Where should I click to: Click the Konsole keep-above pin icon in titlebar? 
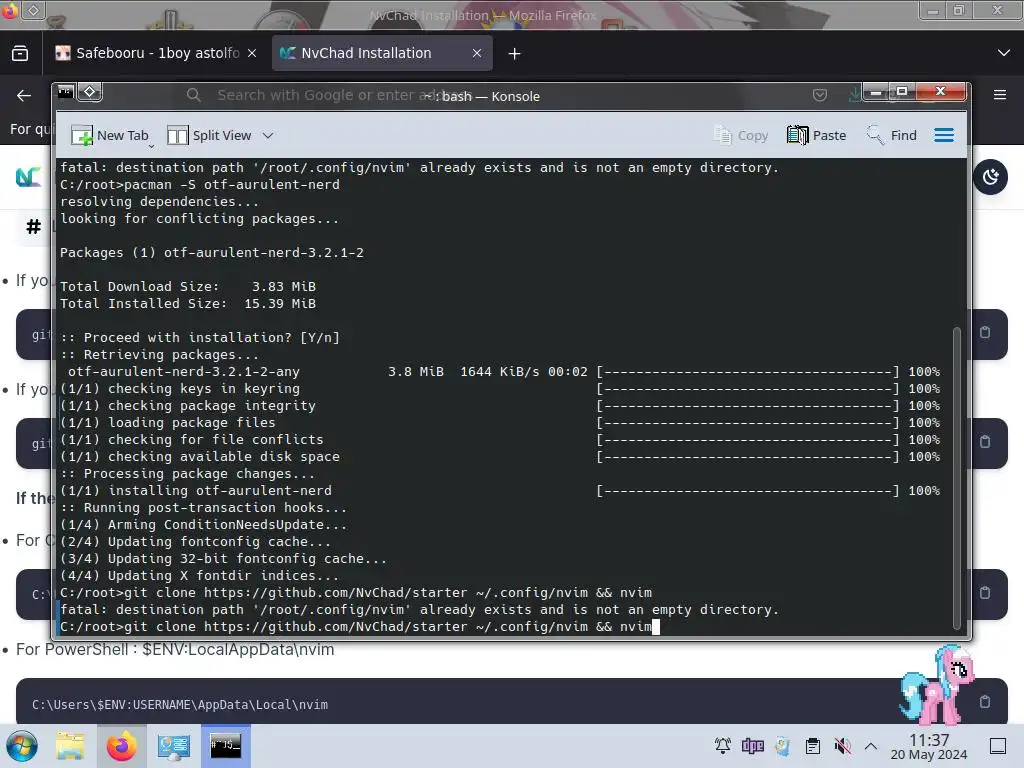point(90,92)
